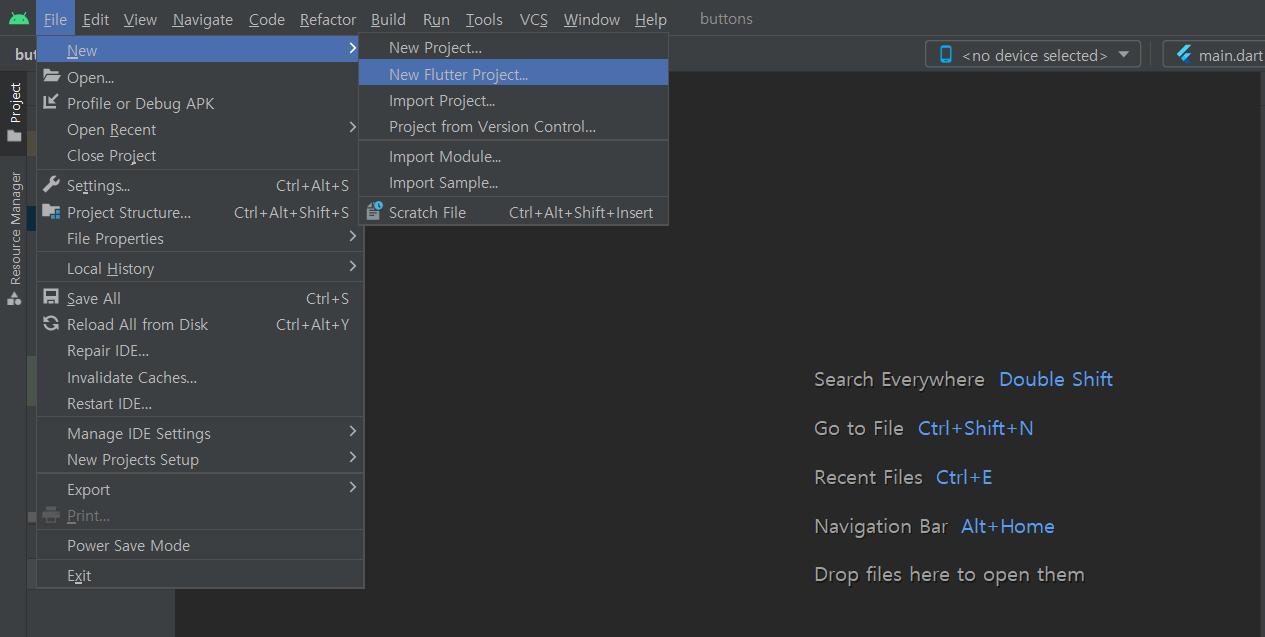Click the Resource Manager sidebar icon

click(x=14, y=298)
